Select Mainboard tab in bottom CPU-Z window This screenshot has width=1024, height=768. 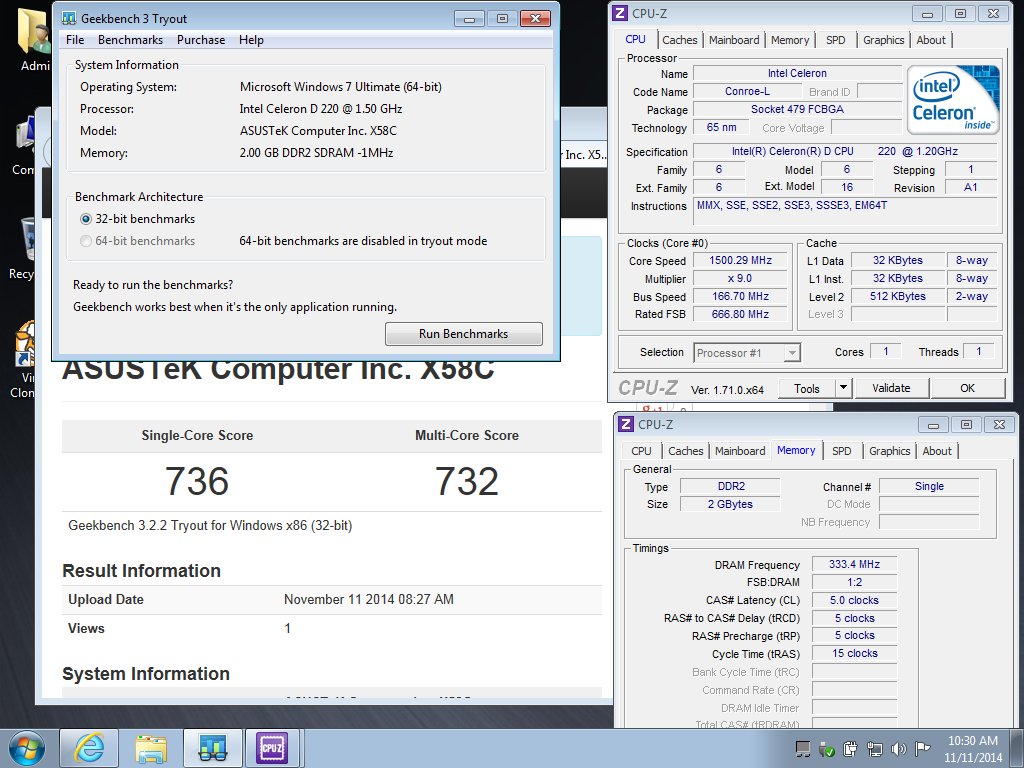pyautogui.click(x=740, y=451)
